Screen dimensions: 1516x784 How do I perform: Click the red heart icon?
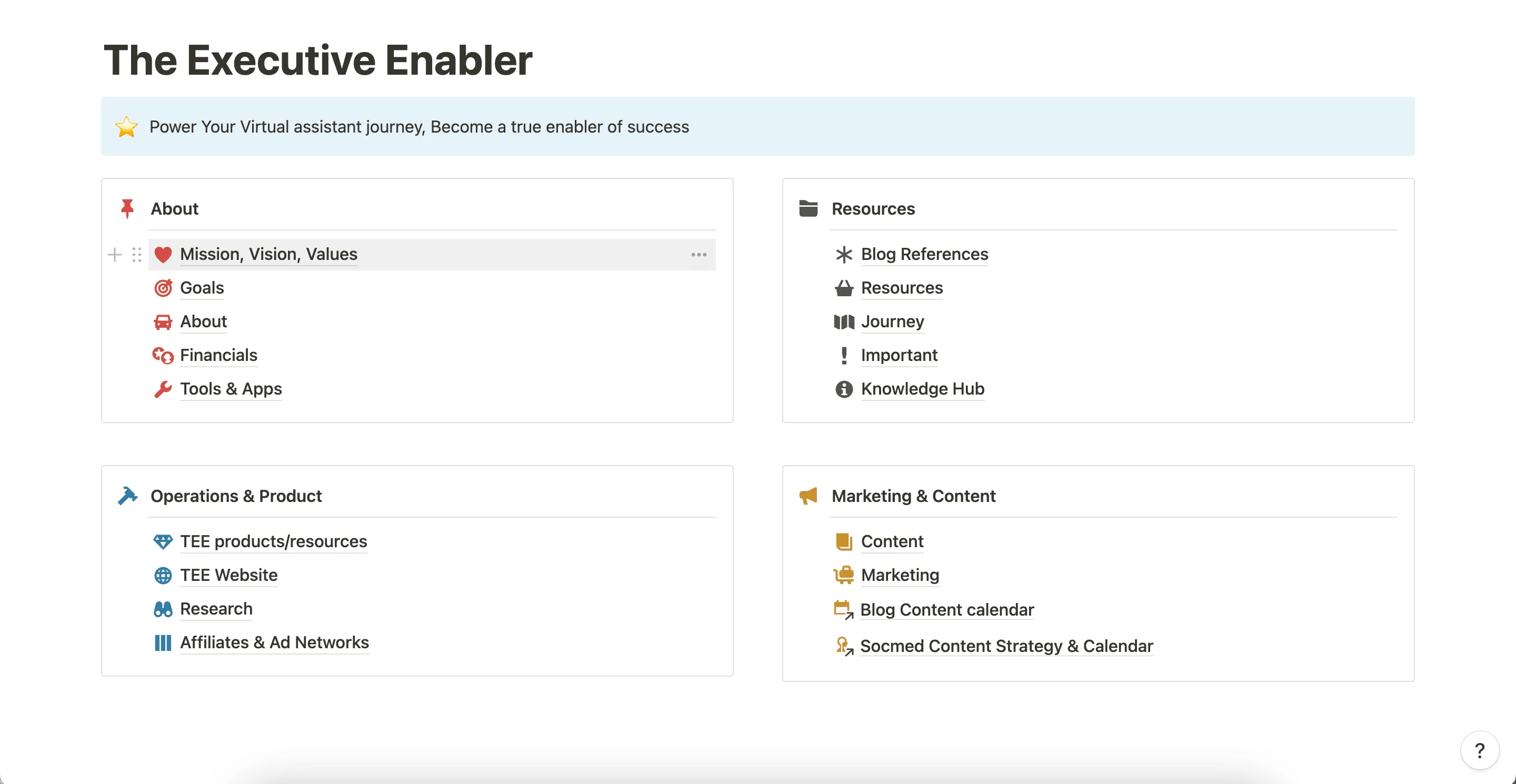pyautogui.click(x=163, y=255)
